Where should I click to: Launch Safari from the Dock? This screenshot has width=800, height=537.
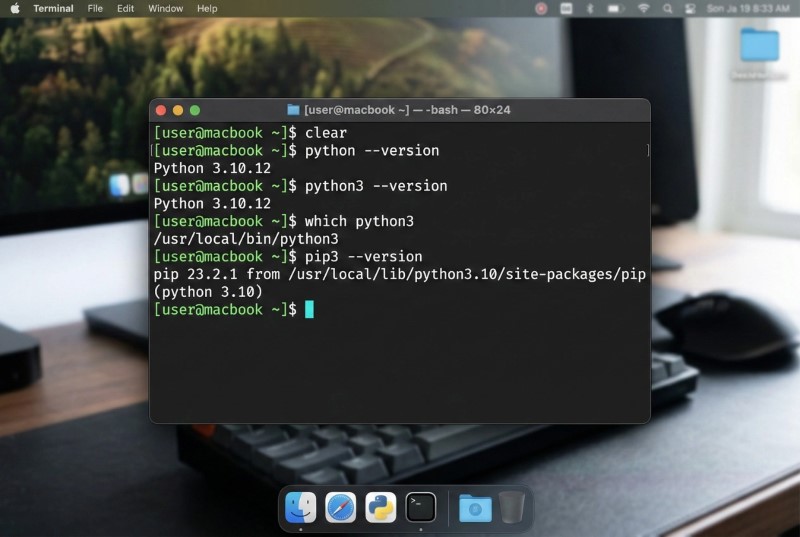coord(340,507)
